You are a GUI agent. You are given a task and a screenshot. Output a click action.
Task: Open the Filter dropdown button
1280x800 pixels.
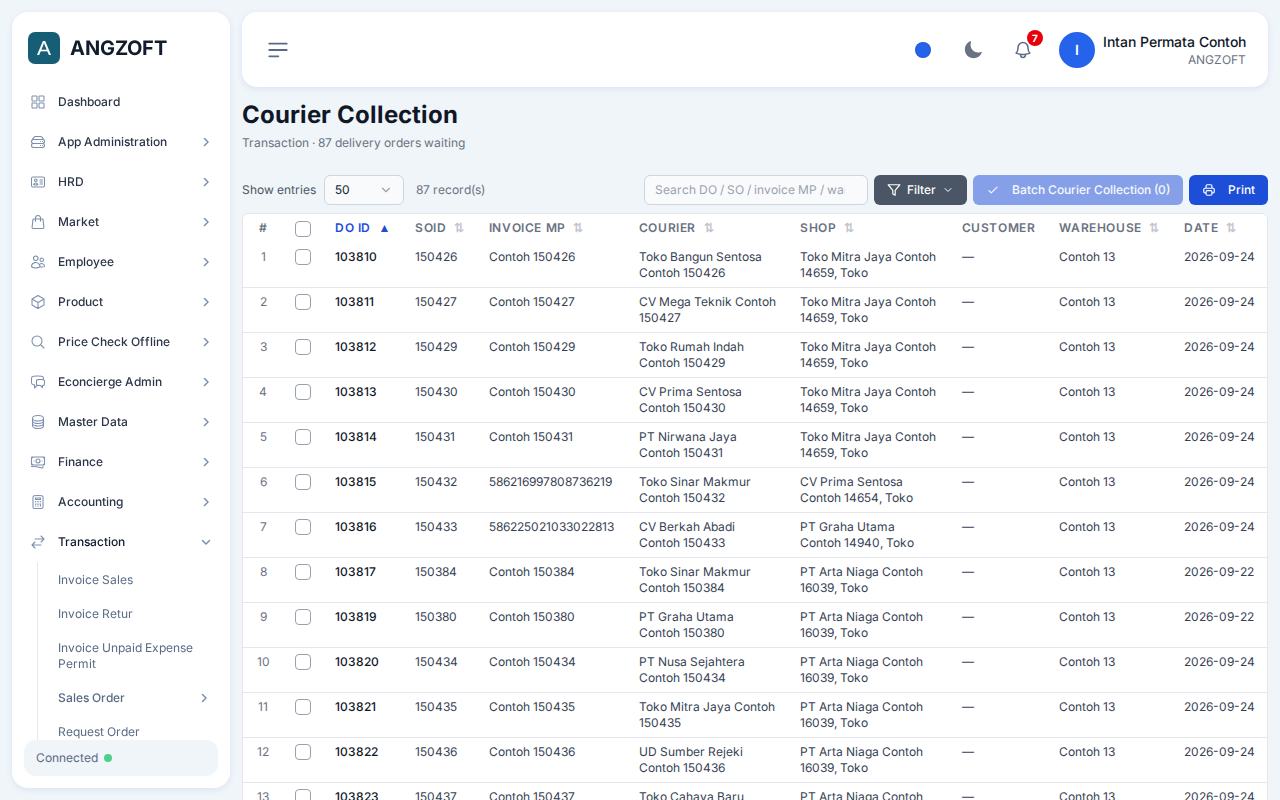click(x=920, y=190)
